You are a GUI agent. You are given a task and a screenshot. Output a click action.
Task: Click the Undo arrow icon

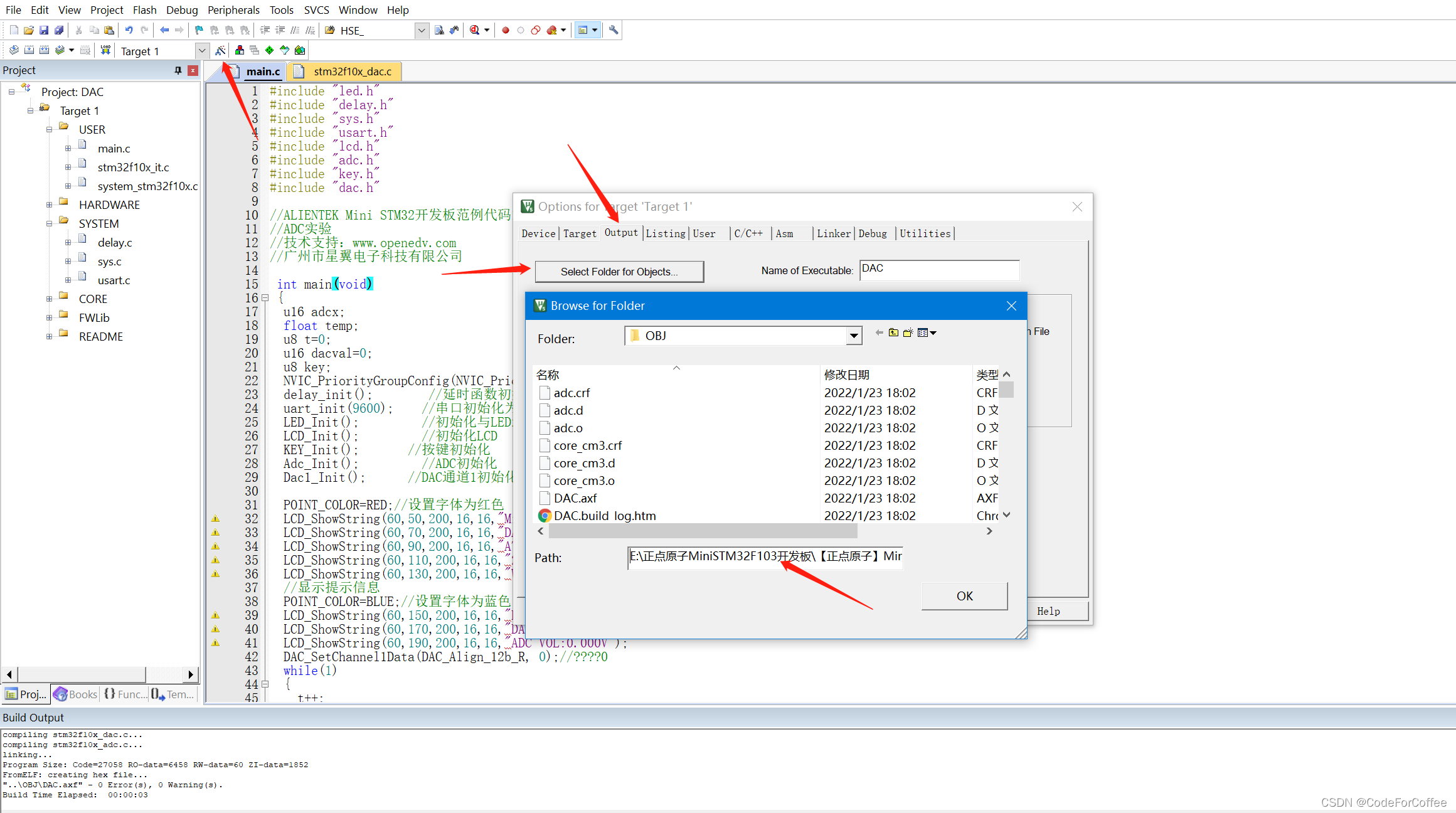[x=129, y=30]
